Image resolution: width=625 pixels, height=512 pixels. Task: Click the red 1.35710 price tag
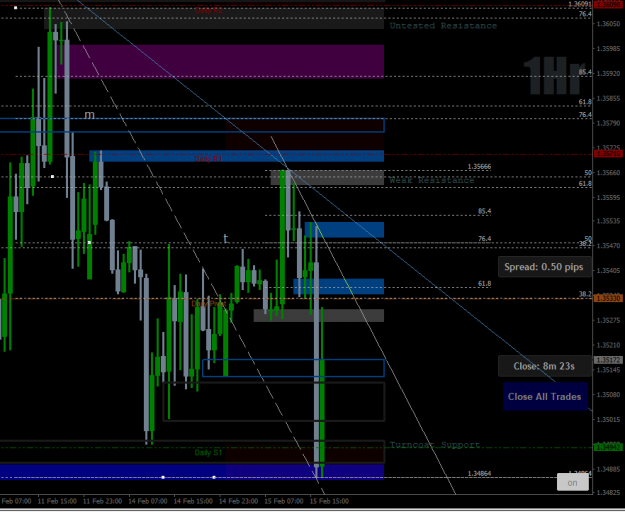pyautogui.click(x=608, y=153)
